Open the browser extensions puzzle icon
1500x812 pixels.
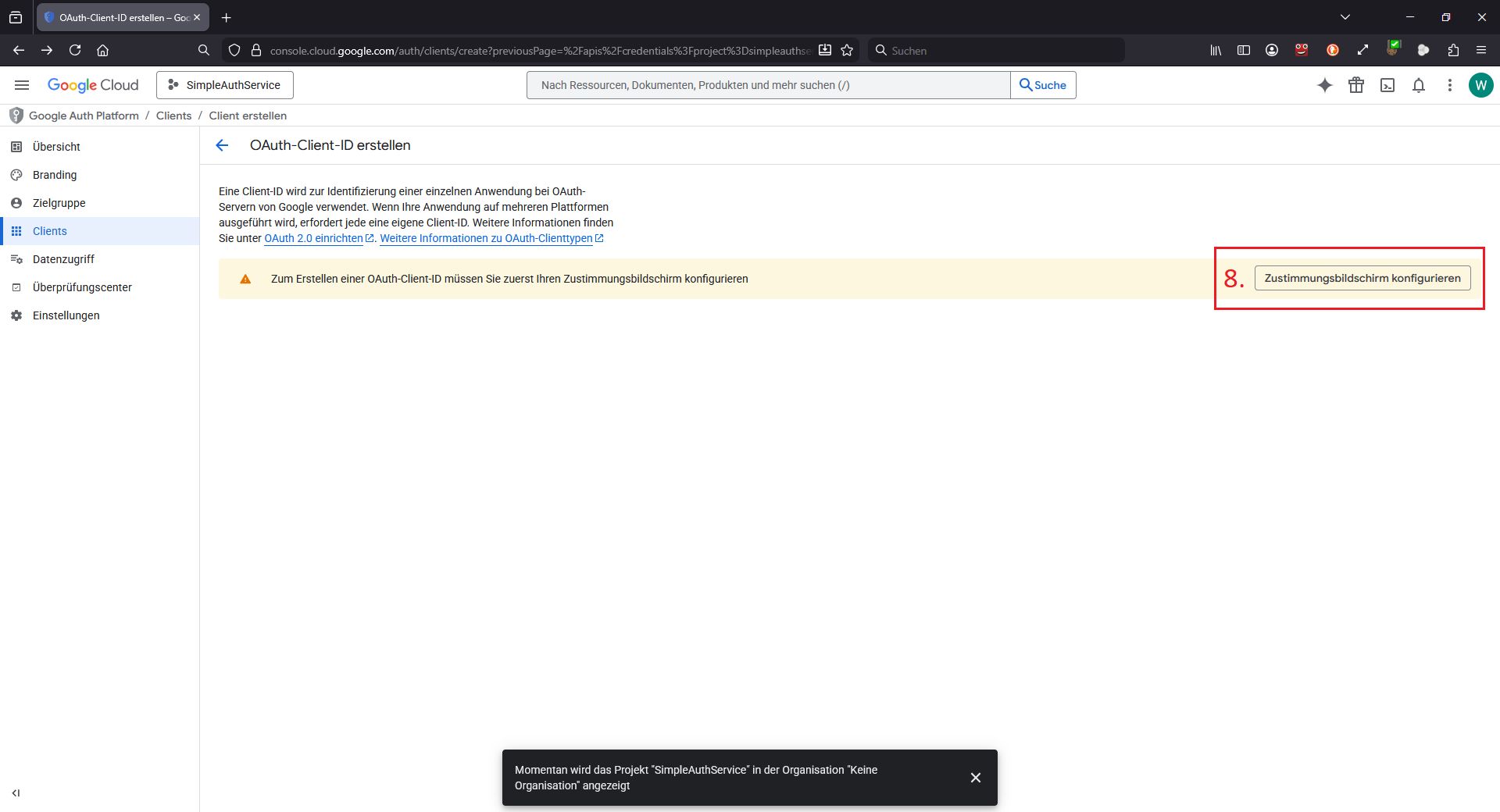[x=1453, y=50]
